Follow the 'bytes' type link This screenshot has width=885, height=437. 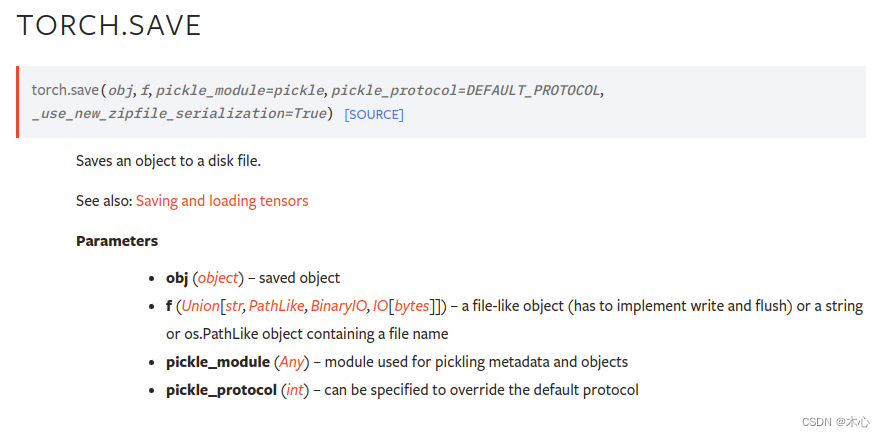coord(412,306)
